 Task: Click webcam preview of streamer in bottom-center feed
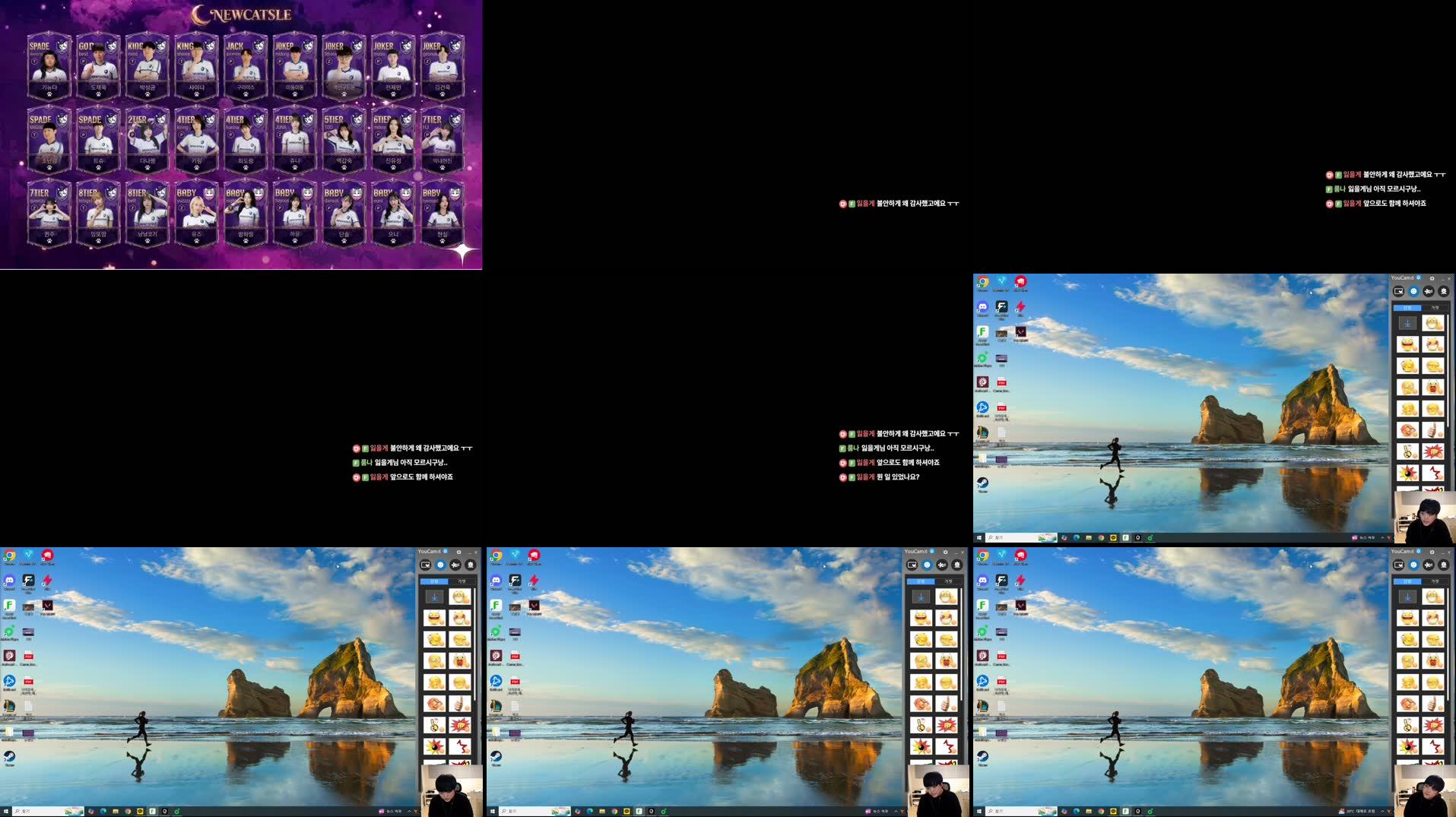tap(937, 790)
